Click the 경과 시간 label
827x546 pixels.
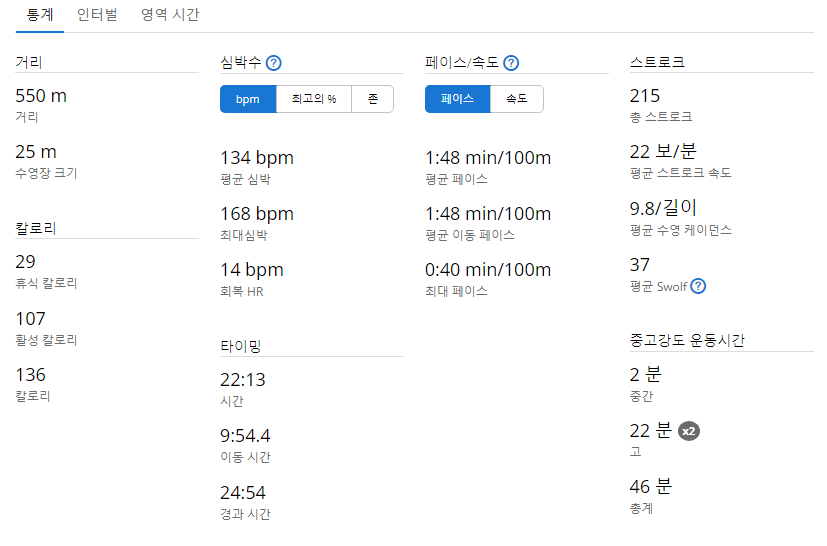(245, 514)
